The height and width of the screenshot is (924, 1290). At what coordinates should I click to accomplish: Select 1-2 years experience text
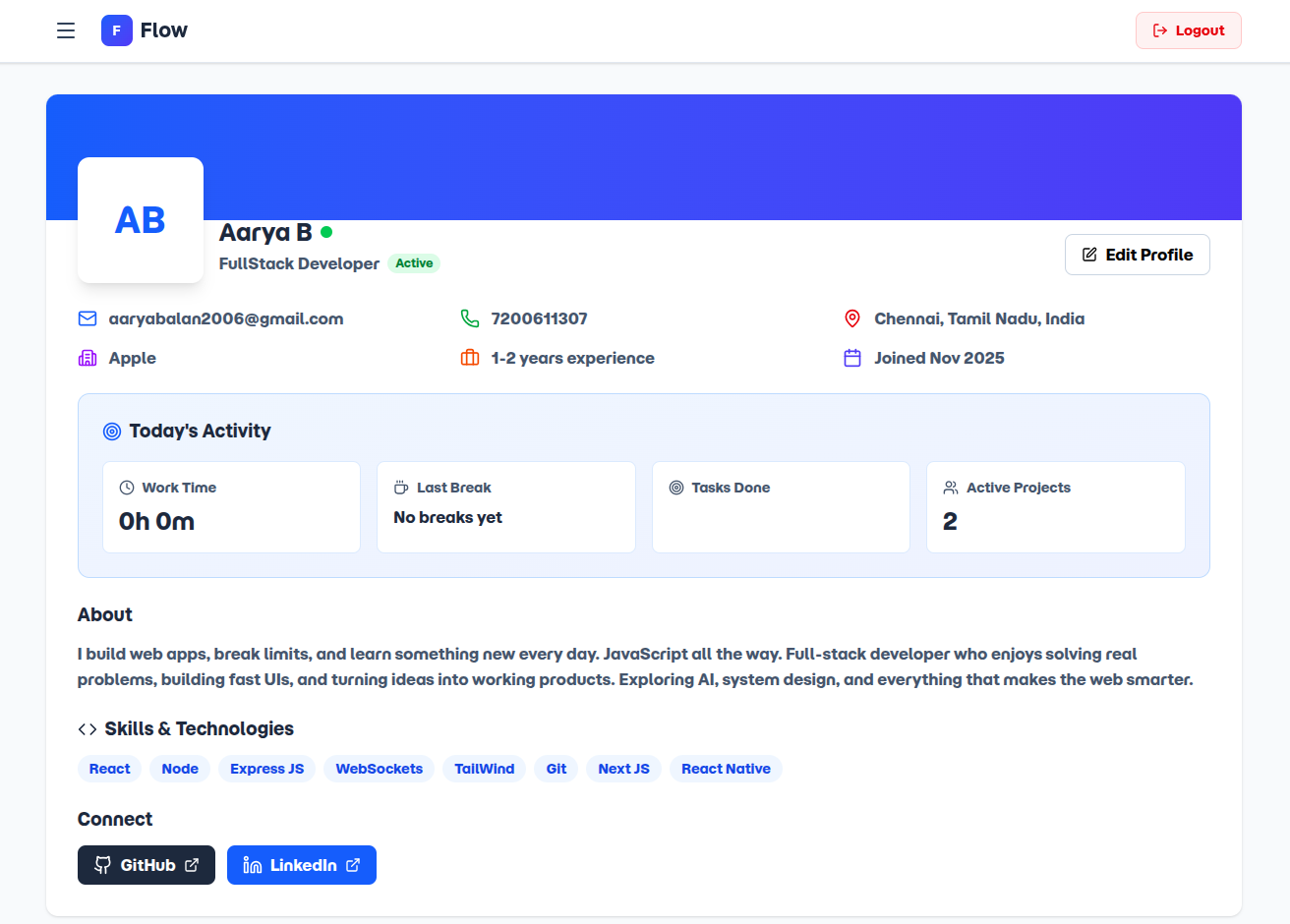(573, 358)
